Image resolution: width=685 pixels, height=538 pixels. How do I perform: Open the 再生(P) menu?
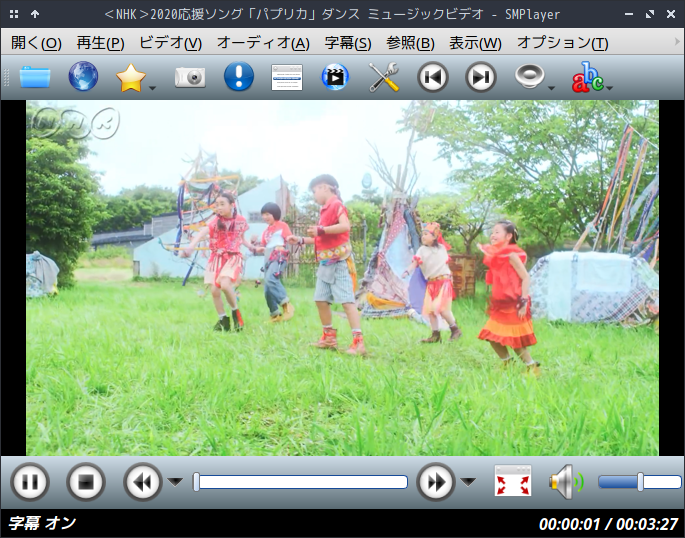[100, 43]
